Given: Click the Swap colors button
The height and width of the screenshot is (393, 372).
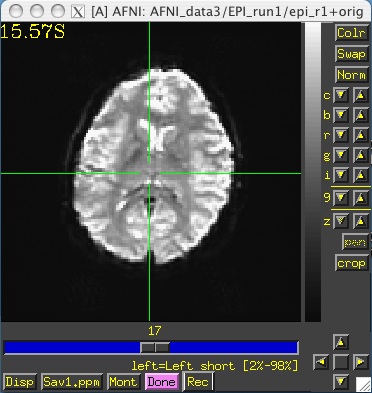Looking at the screenshot, I should tap(351, 54).
